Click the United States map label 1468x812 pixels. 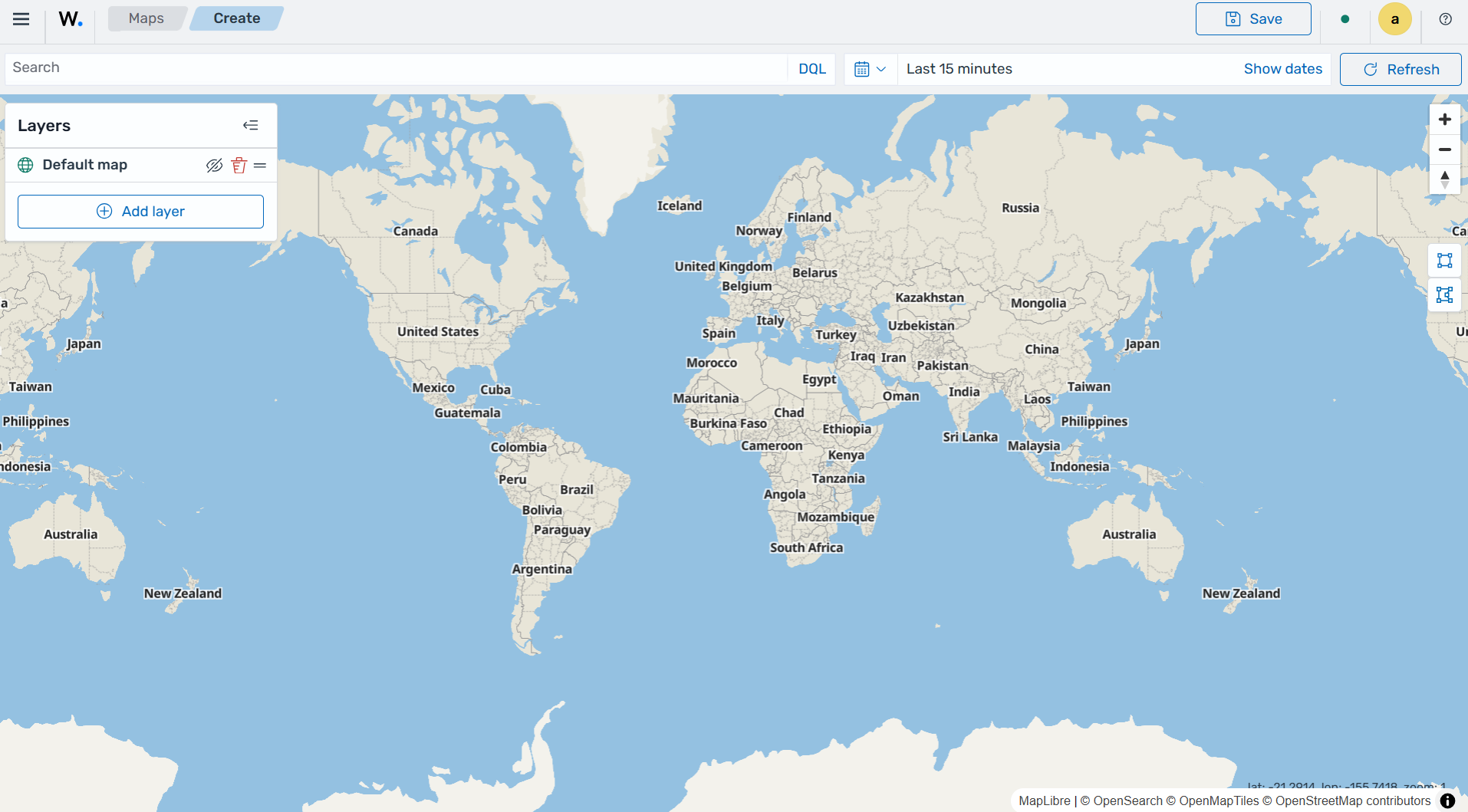click(x=438, y=331)
